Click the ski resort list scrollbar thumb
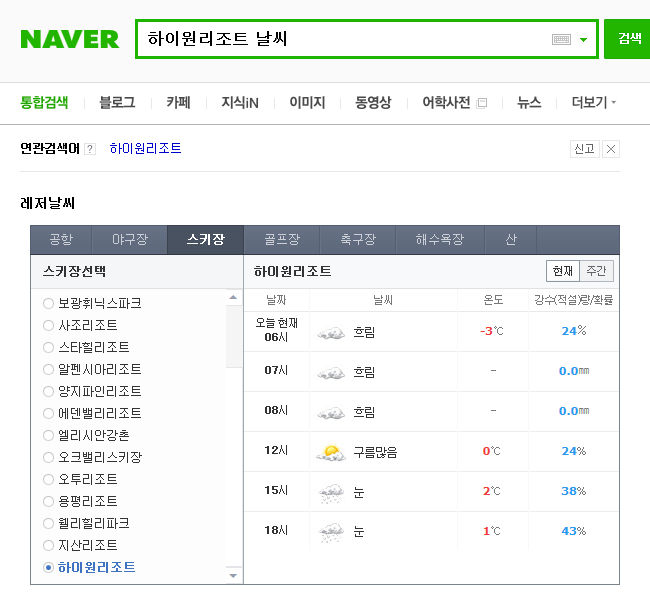 pos(234,337)
